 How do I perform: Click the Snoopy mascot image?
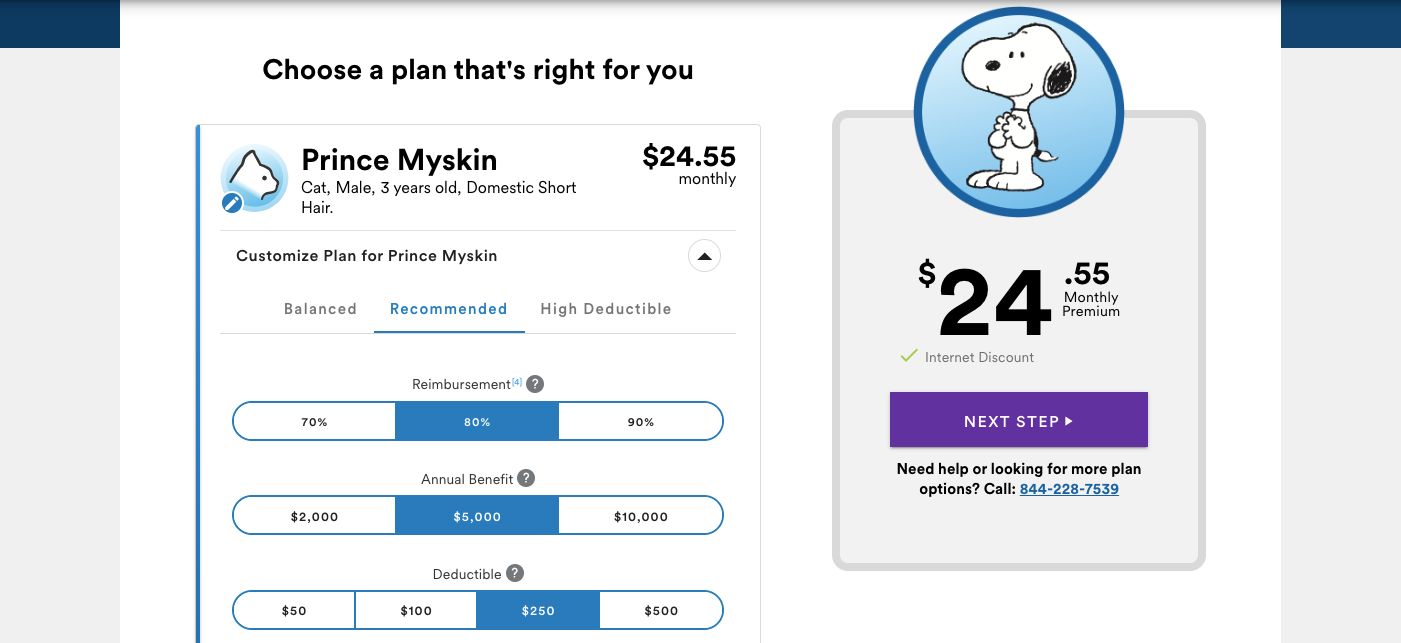1018,110
